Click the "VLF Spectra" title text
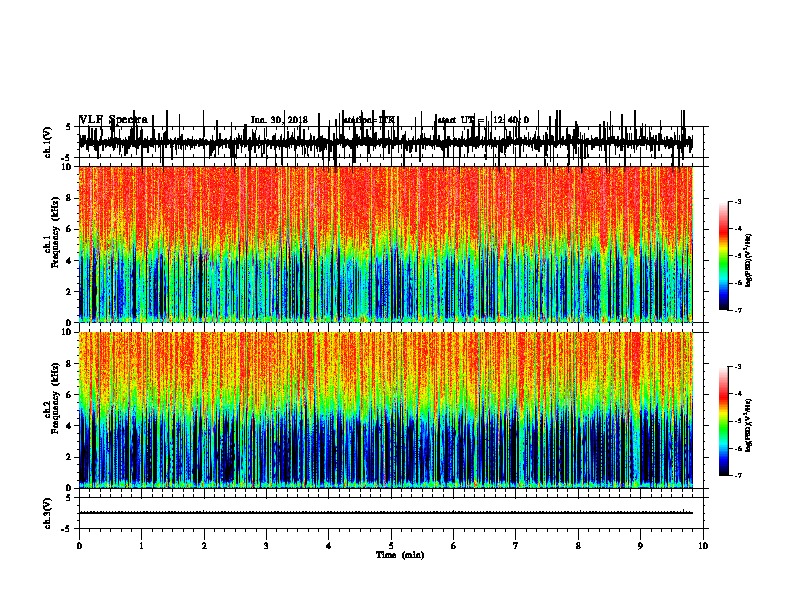792x612 pixels. coord(114,120)
